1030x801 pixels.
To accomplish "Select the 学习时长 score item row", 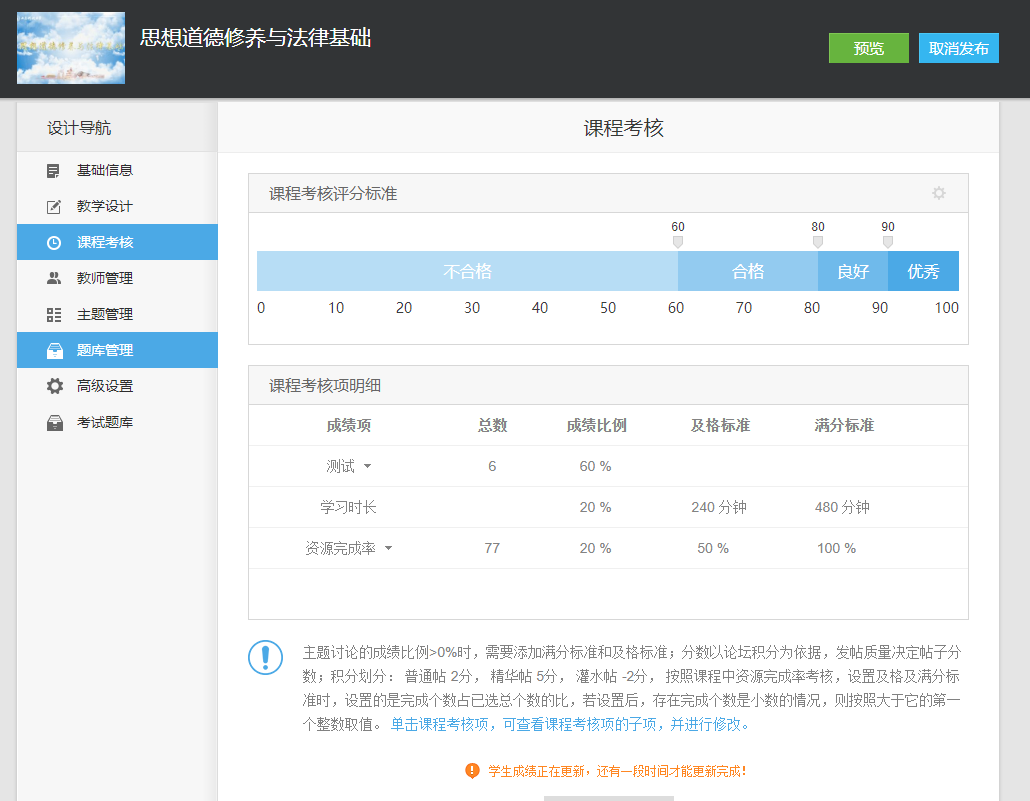I will pyautogui.click(x=348, y=508).
